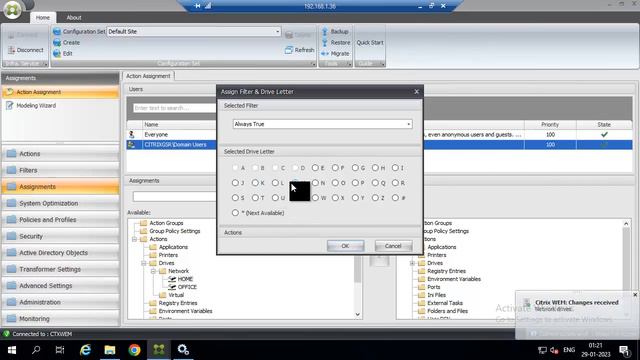Screen dimensions: 640x360
Task: Select drive letter H
Action: point(375,168)
